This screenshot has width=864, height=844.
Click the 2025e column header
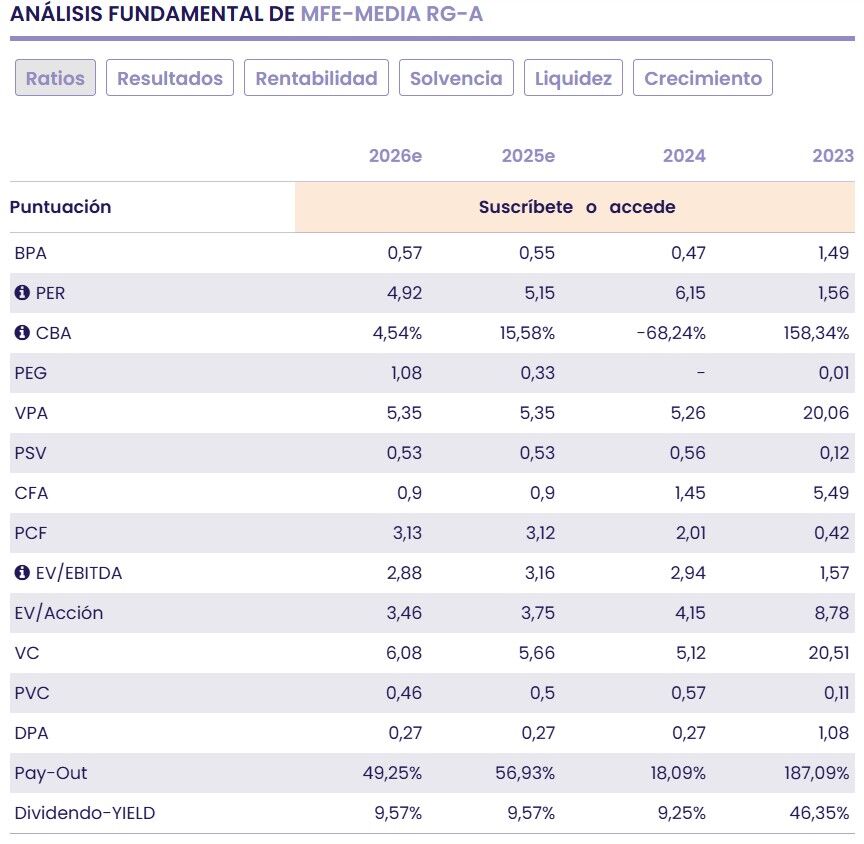coord(528,155)
